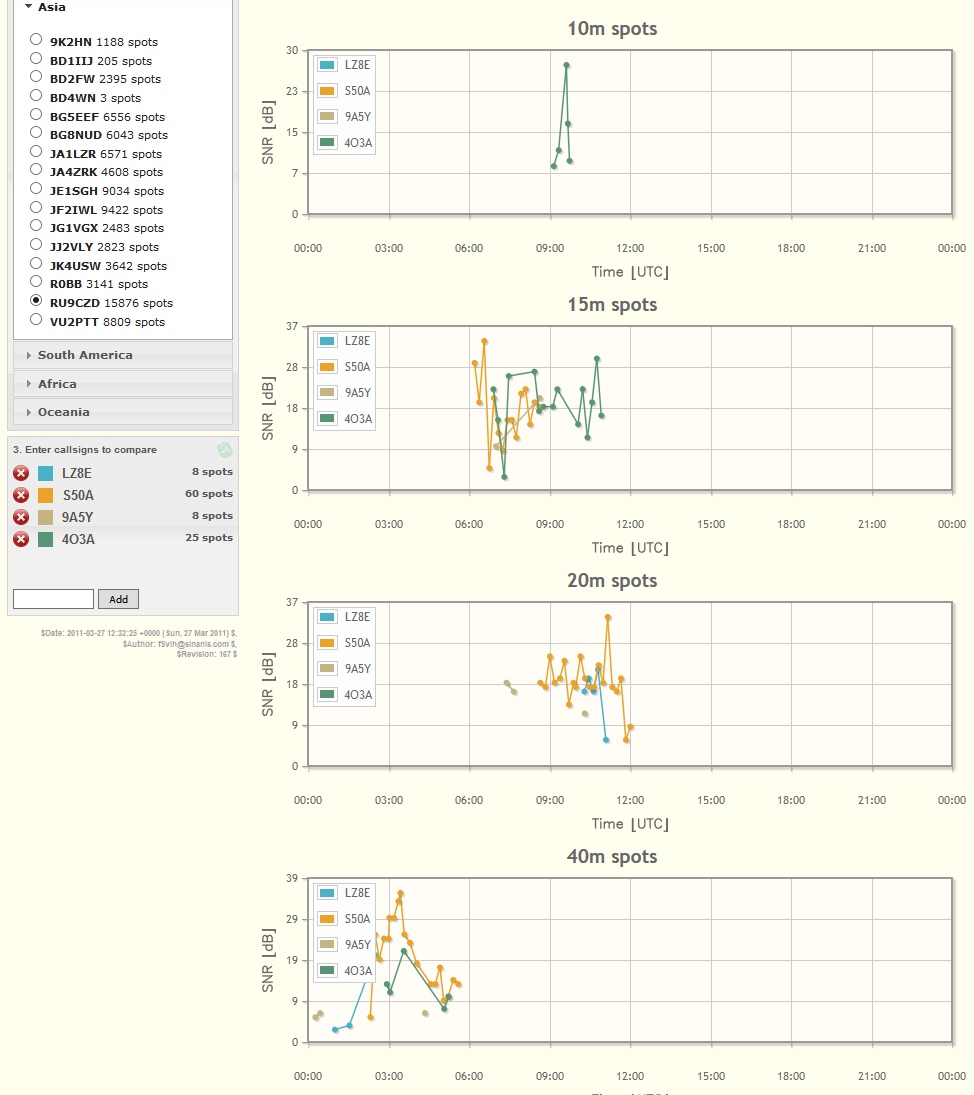The width and height of the screenshot is (974, 1095).
Task: Click the 9A5Y legend box in 20m chart
Action: pyautogui.click(x=327, y=669)
